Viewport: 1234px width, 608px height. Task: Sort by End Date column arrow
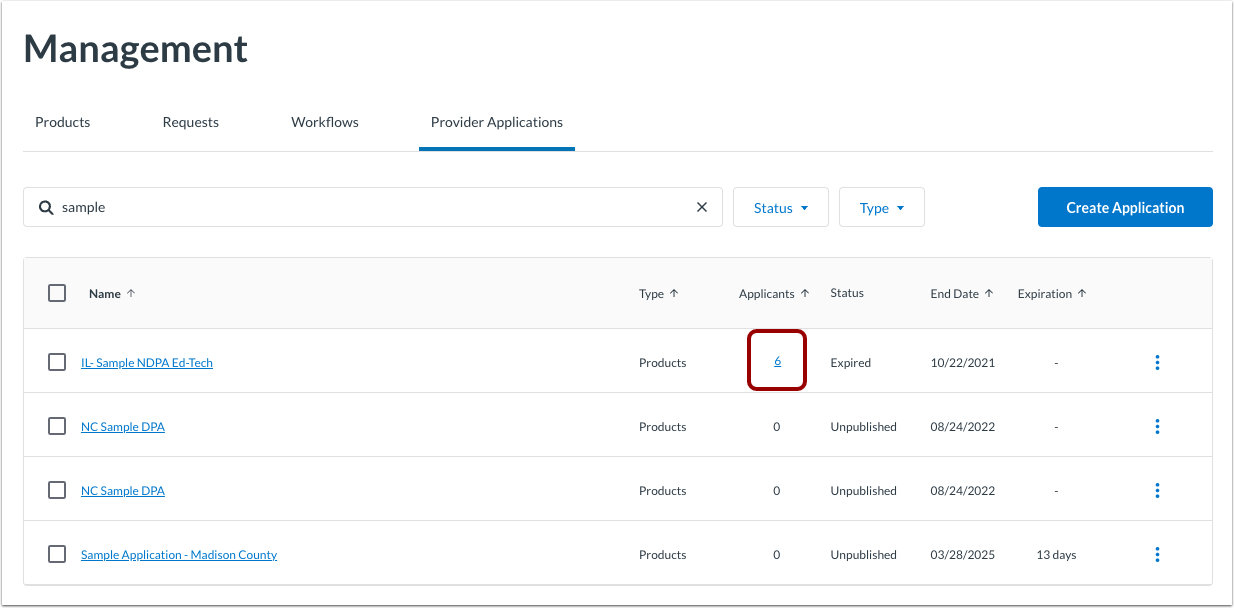tap(988, 293)
